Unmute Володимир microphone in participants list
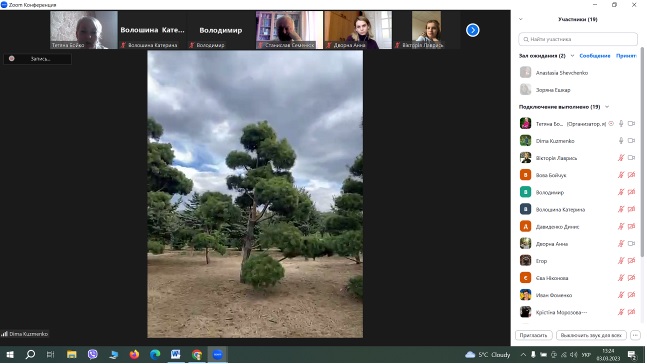647x364 pixels. [x=621, y=192]
